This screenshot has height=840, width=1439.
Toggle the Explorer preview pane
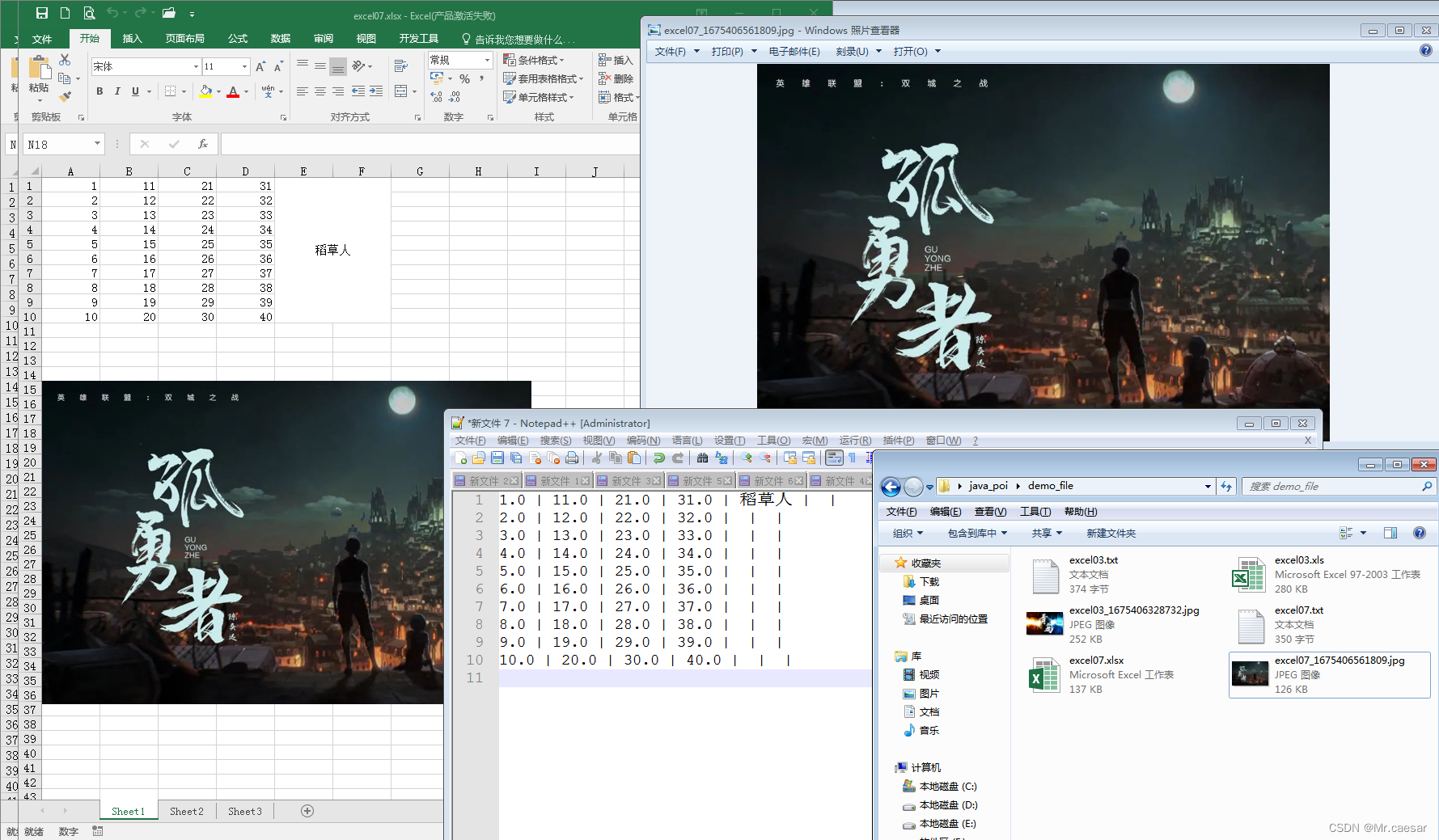tap(1390, 533)
